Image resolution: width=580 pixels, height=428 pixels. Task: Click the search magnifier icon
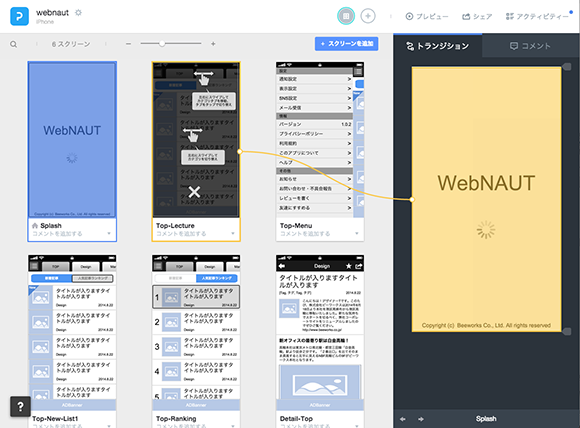14,44
